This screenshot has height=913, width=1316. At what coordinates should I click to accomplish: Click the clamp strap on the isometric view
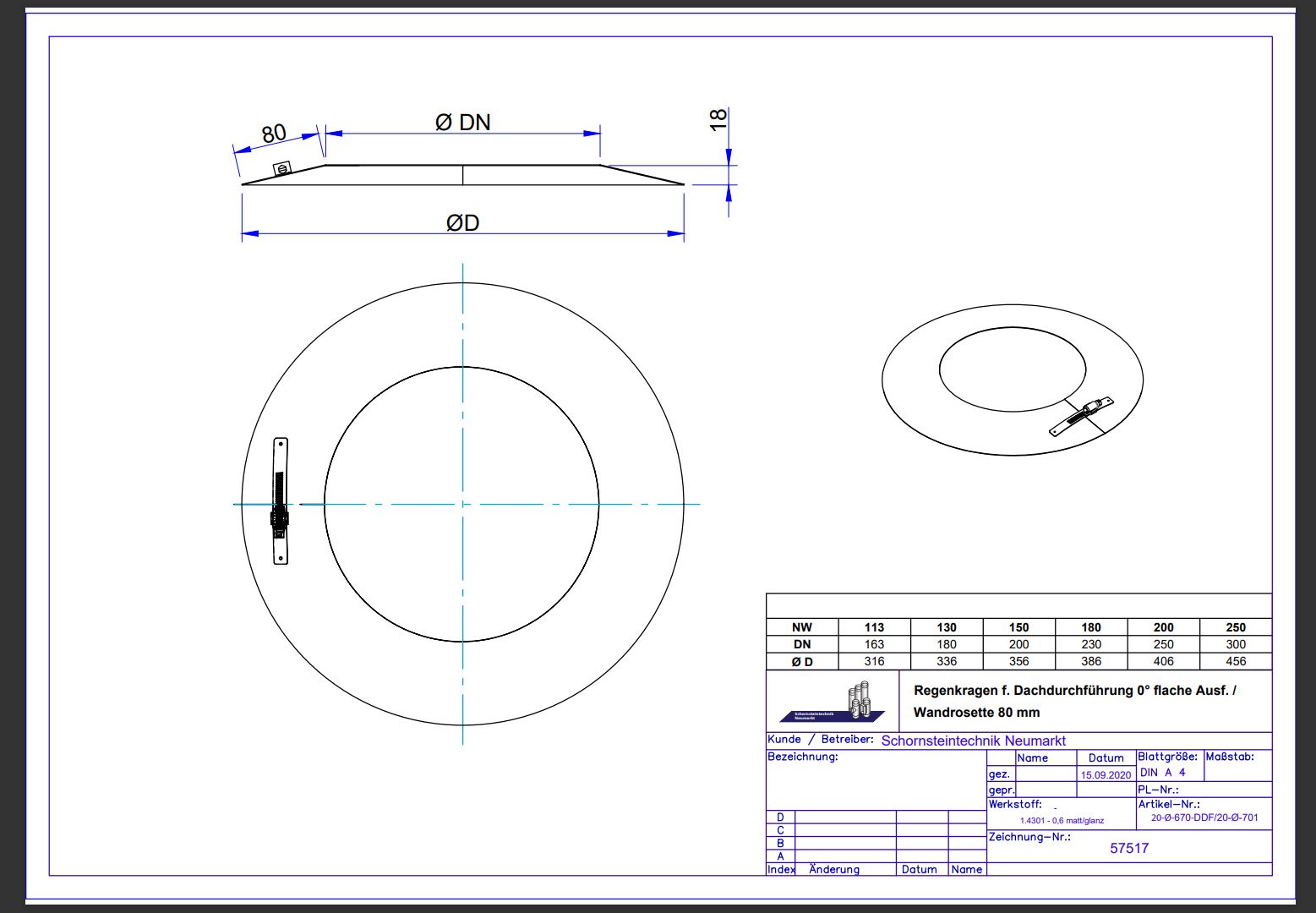click(x=1082, y=416)
